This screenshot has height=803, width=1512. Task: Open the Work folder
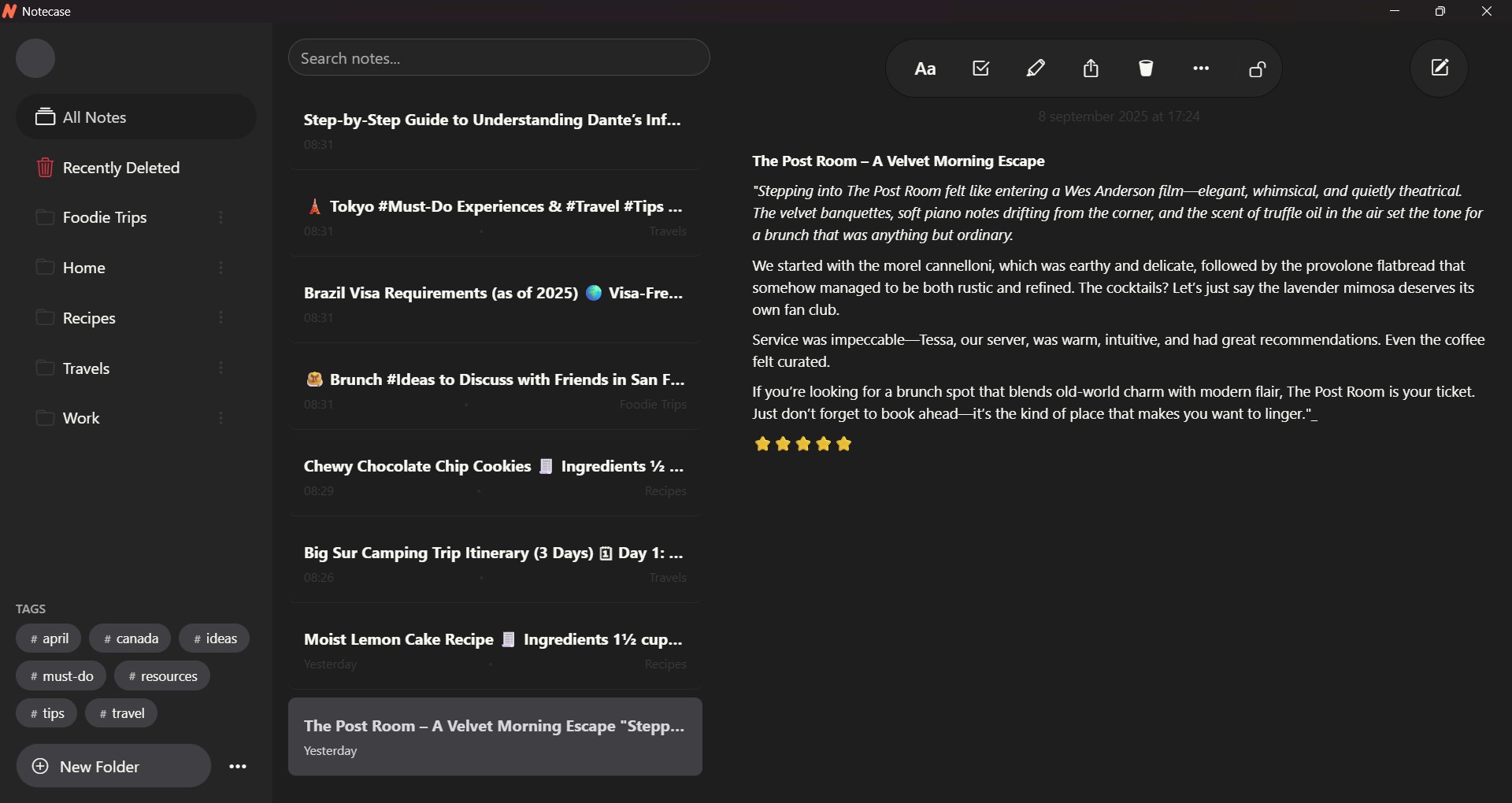click(136, 418)
